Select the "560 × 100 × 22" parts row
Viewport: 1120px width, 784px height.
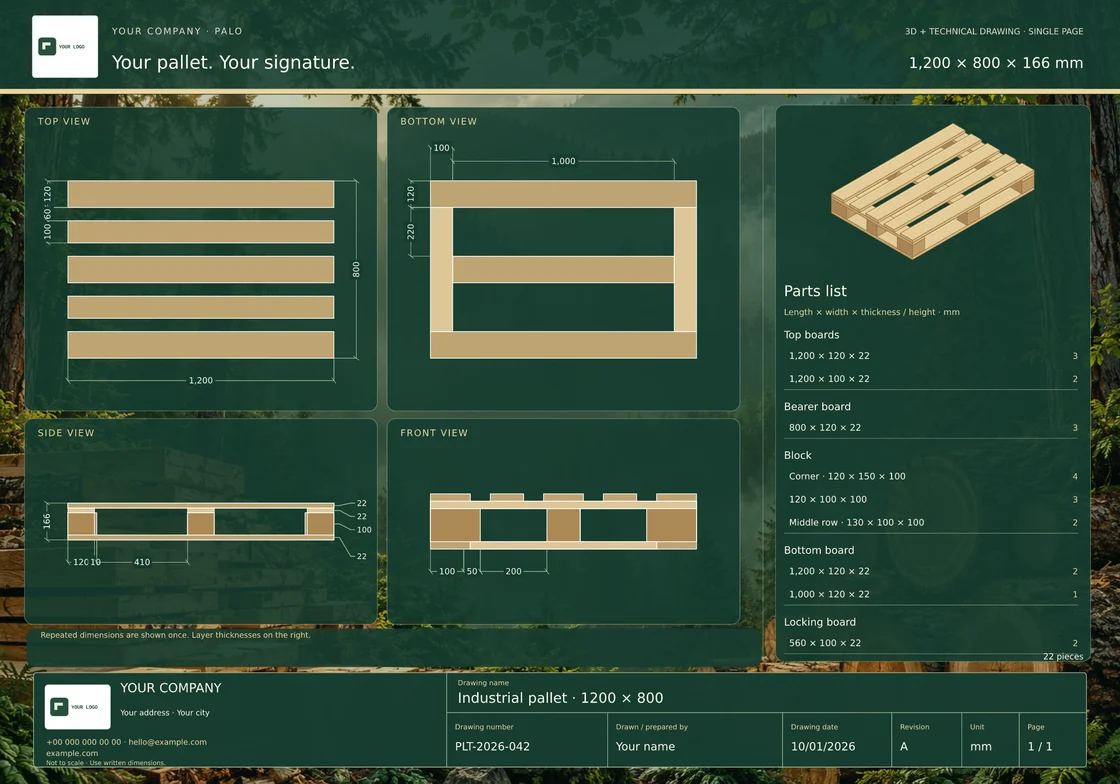pos(933,643)
